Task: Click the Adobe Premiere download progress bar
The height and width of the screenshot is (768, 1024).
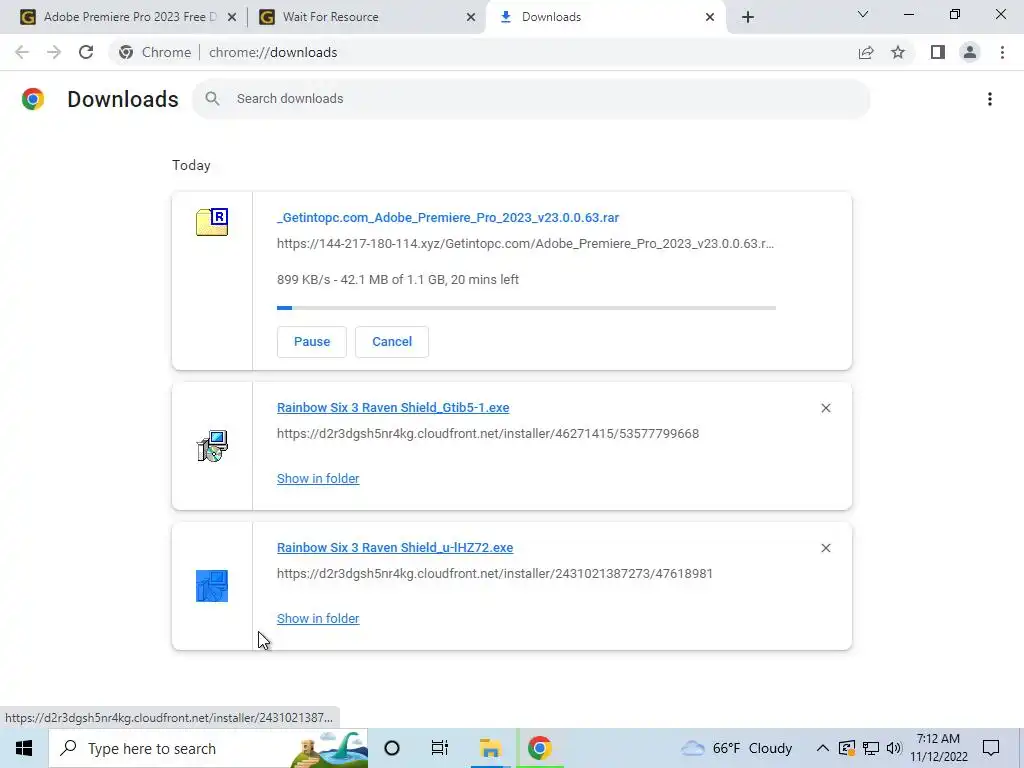Action: (x=526, y=308)
